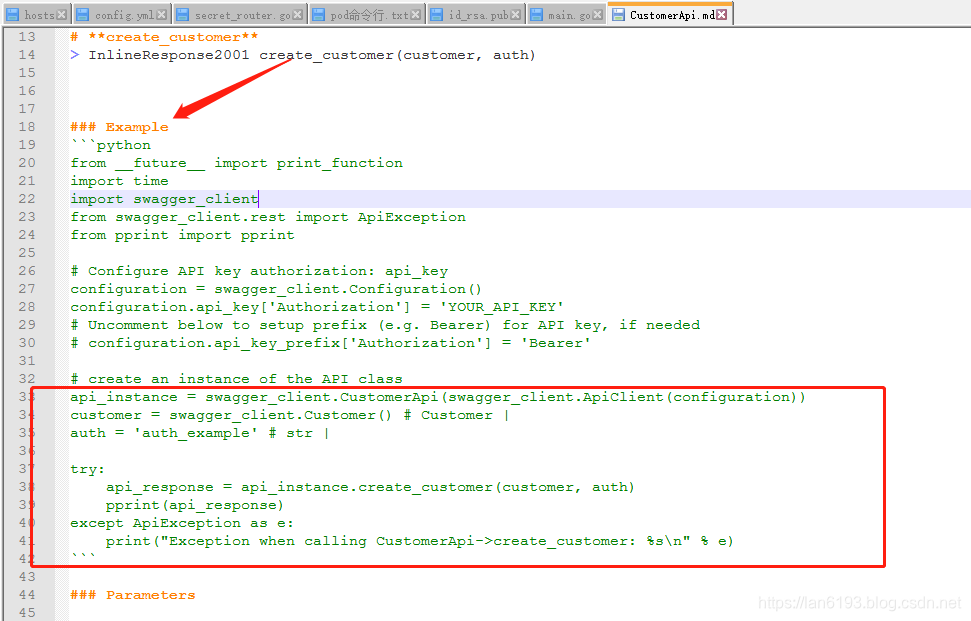Close the config.yml tab

click(162, 15)
